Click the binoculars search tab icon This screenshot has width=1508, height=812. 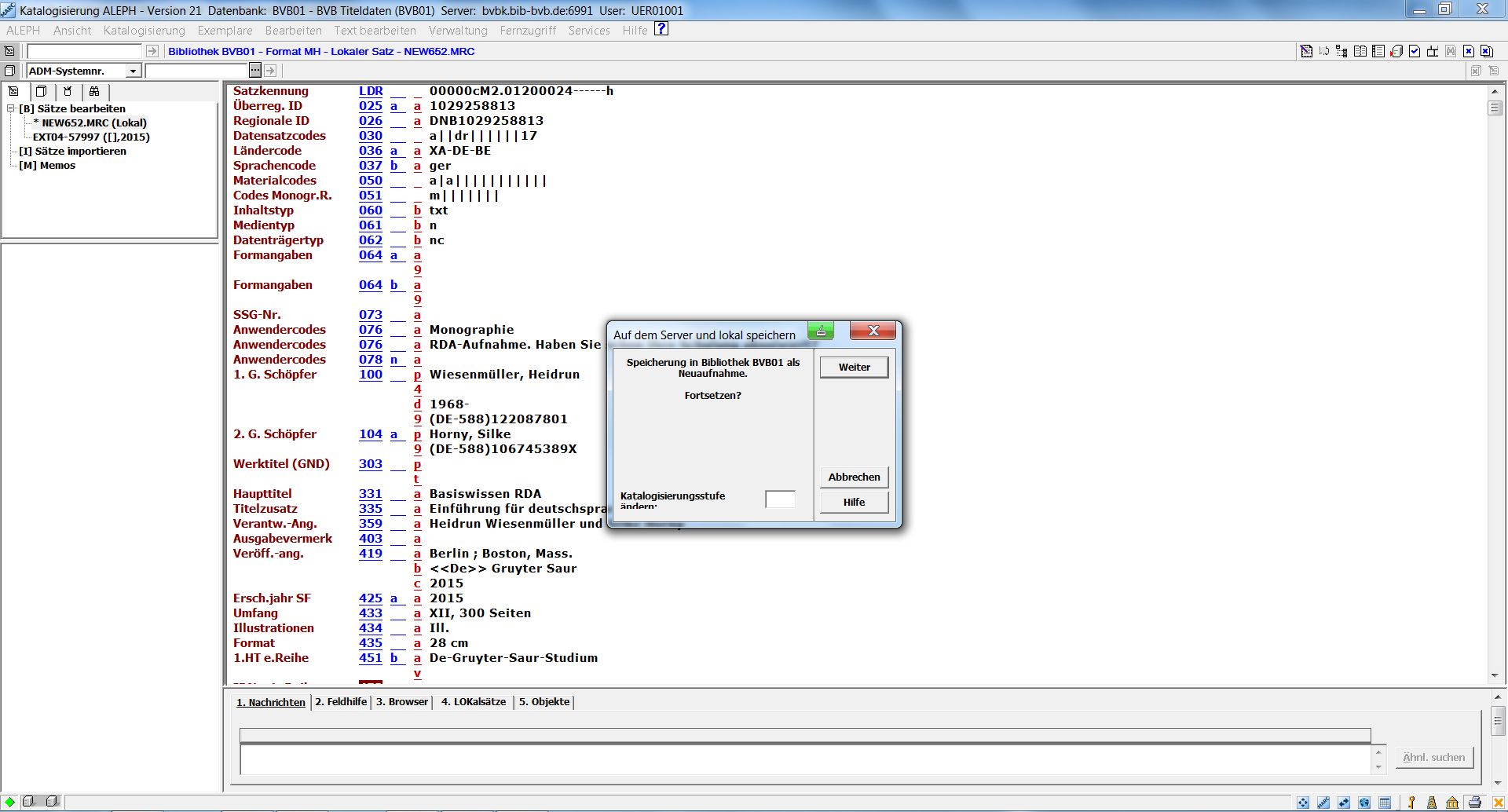tap(94, 91)
